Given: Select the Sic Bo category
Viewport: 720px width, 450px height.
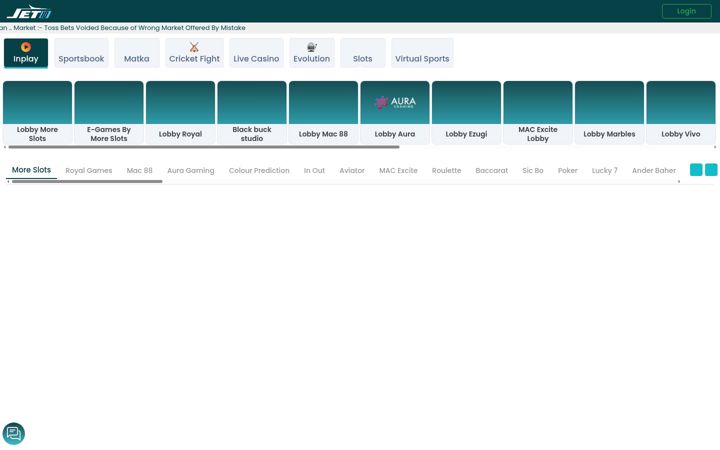Looking at the screenshot, I should [x=533, y=170].
